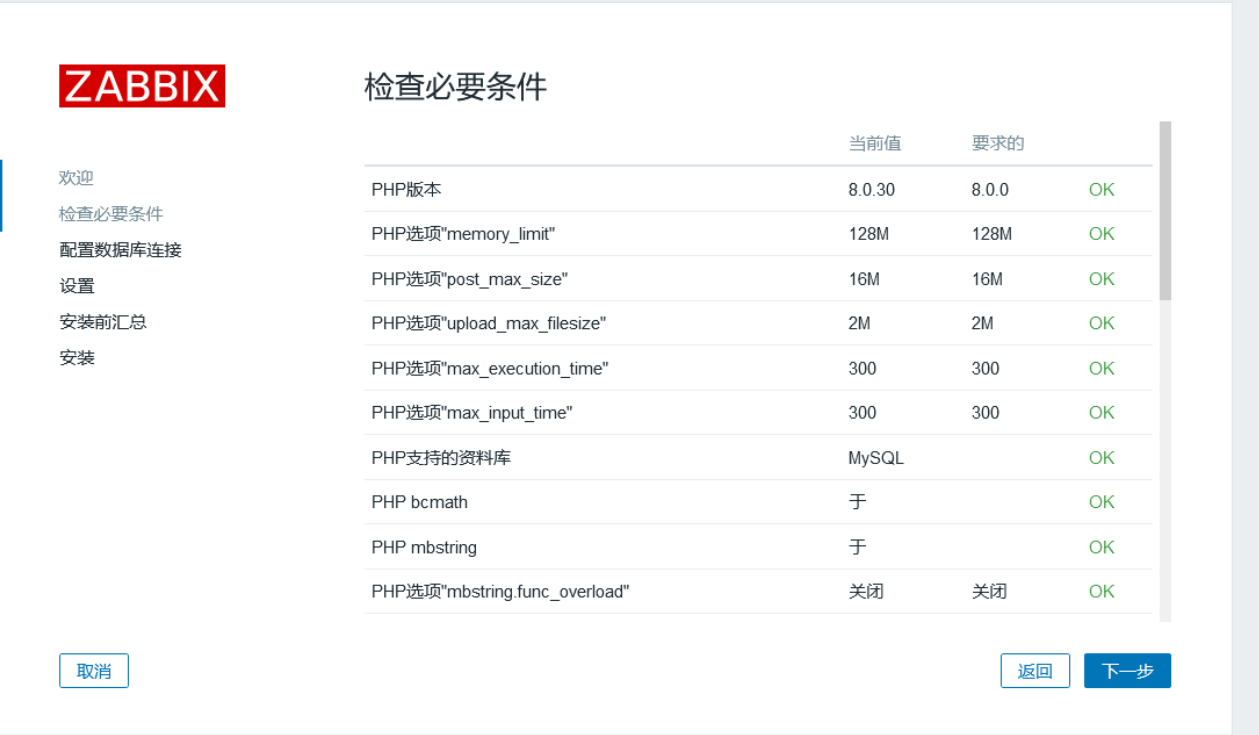Viewport: 1259px width, 735px height.
Task: Click OK status for PHP mbstring
Action: [x=1101, y=547]
